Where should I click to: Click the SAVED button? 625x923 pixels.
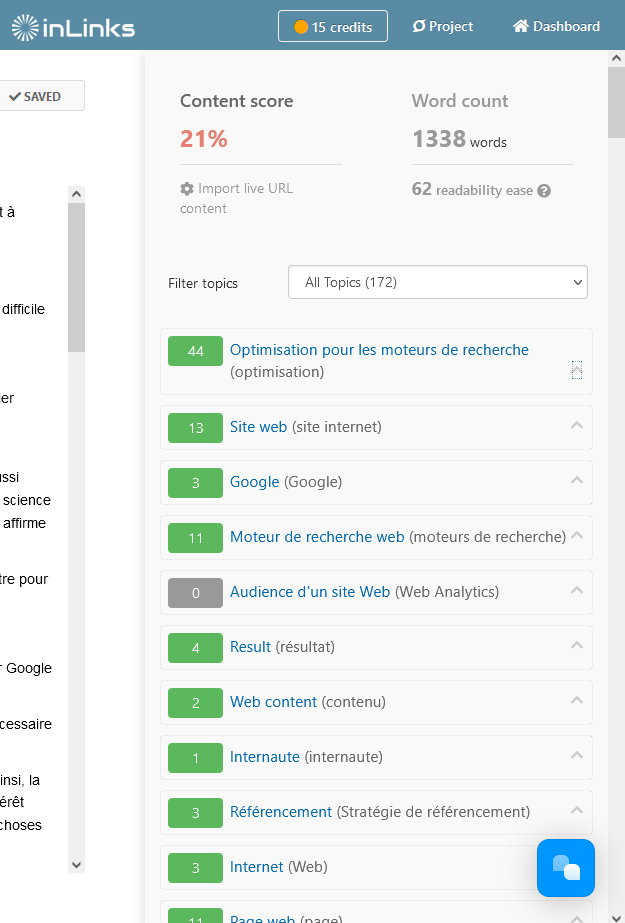pyautogui.click(x=36, y=96)
